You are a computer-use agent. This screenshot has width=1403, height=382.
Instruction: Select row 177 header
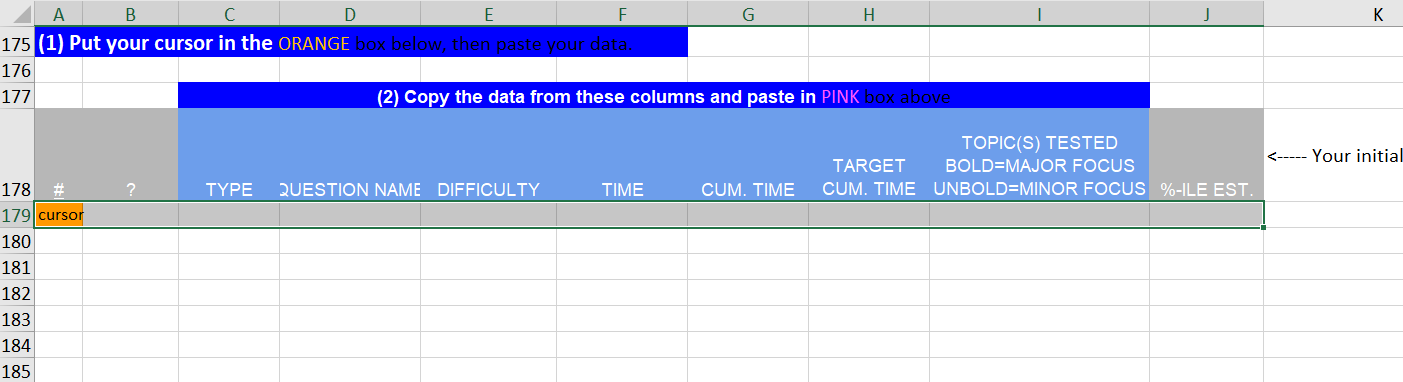(x=17, y=96)
